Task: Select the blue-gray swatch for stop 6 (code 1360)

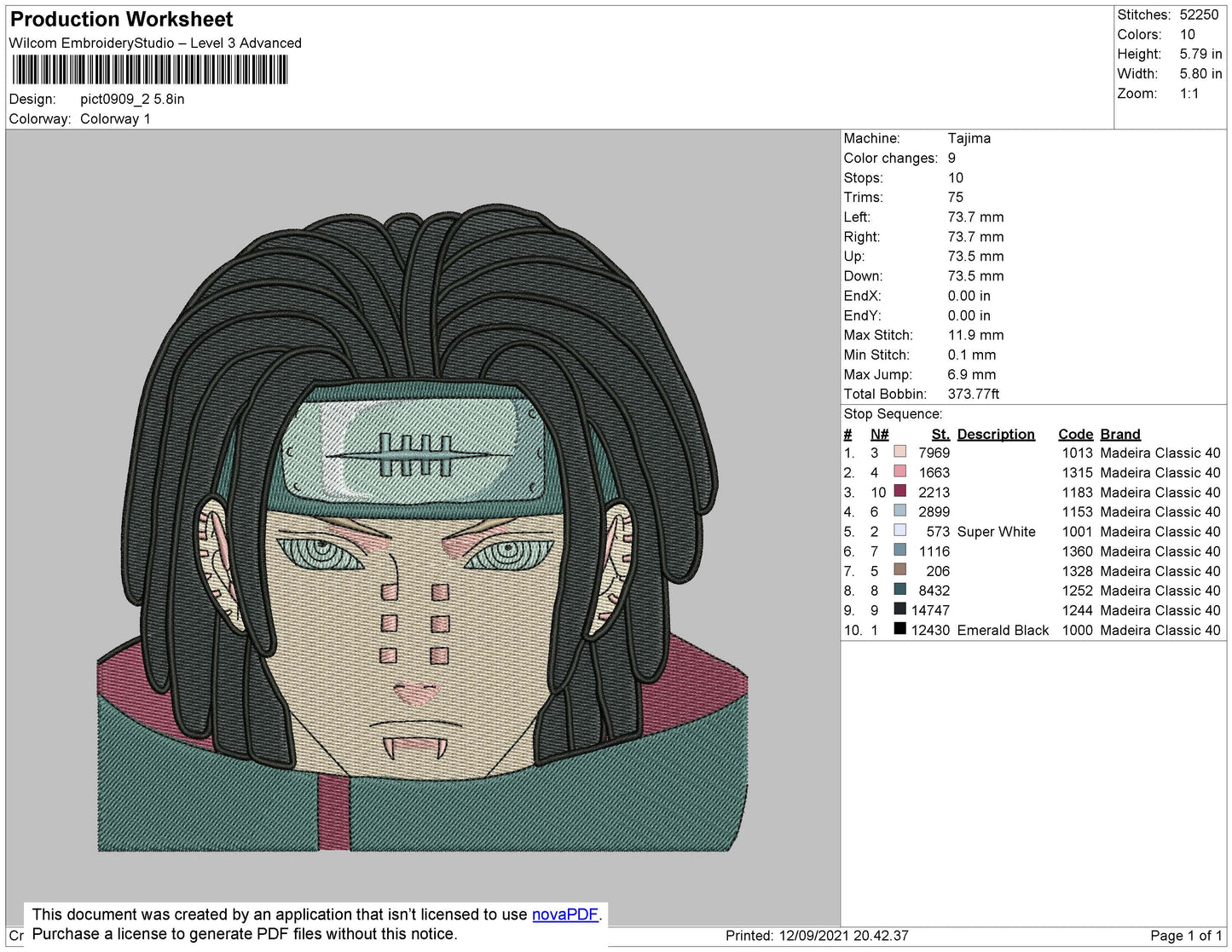Action: coord(899,550)
